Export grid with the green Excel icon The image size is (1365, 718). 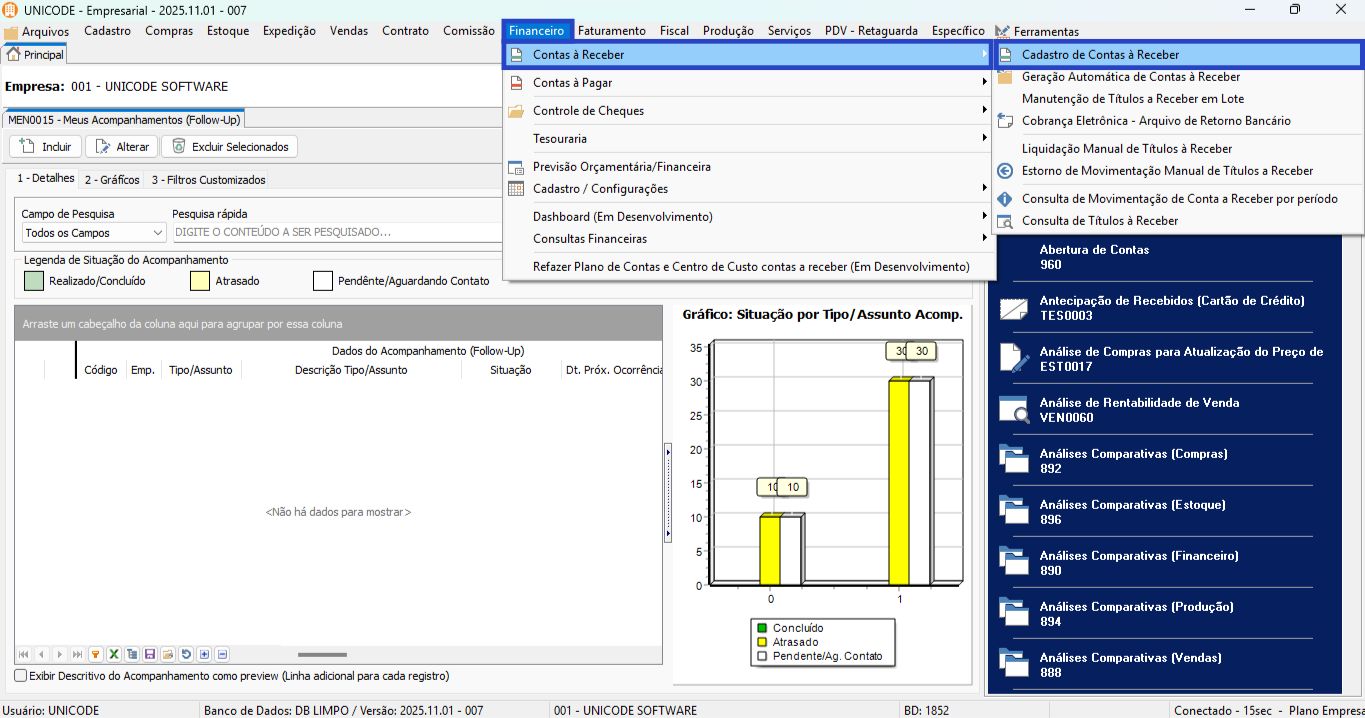[114, 654]
